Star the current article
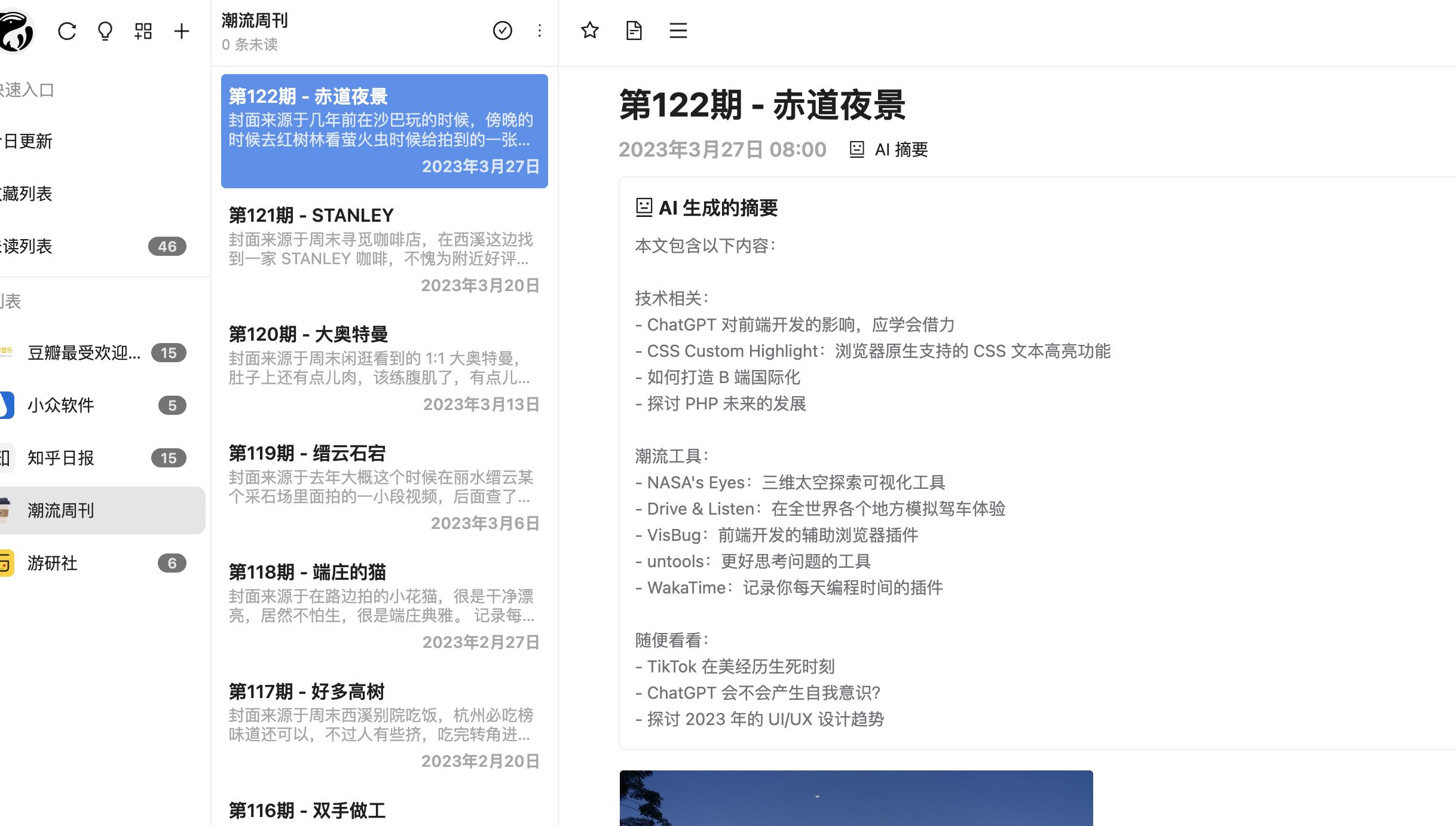1456x826 pixels. [589, 30]
